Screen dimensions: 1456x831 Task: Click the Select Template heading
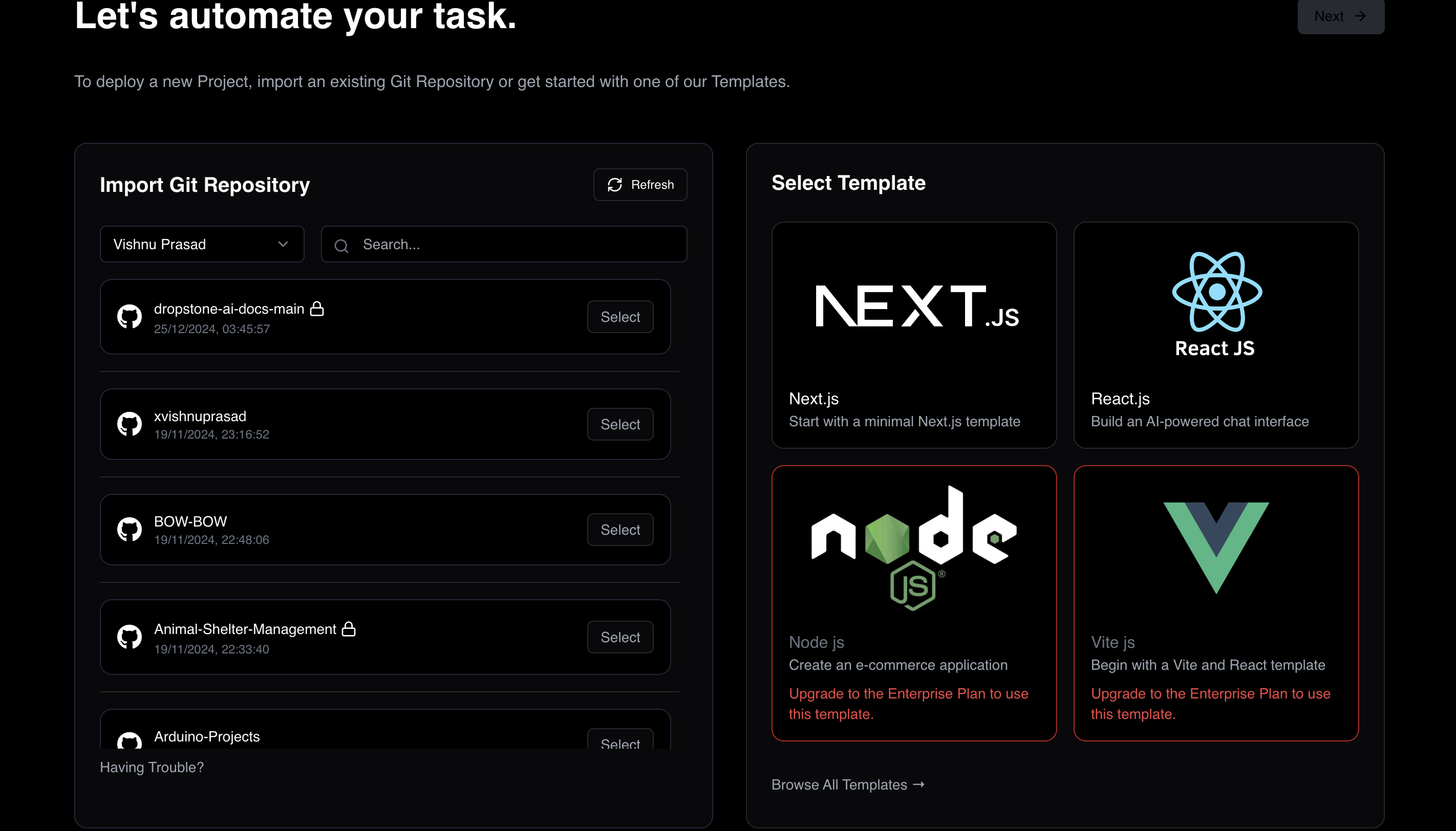(848, 183)
